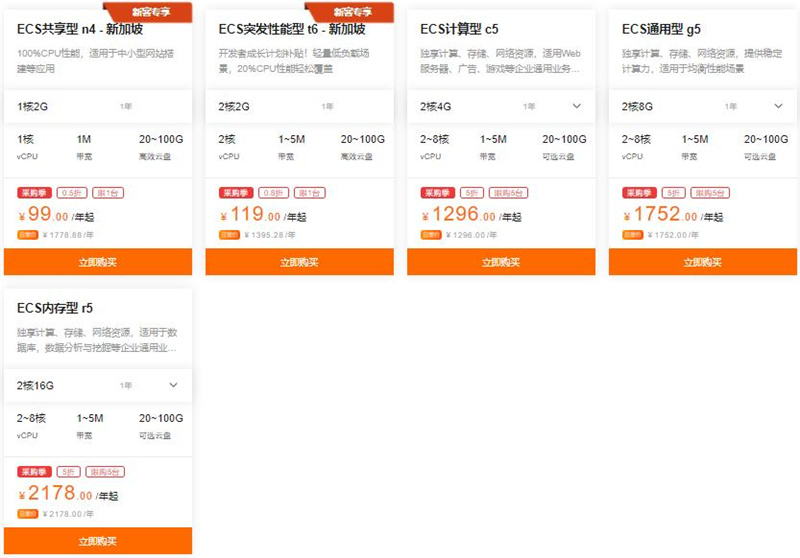Image resolution: width=800 pixels, height=558 pixels.
Task: Click 20~100G 高效云盘 on t6 card
Action: (x=362, y=146)
